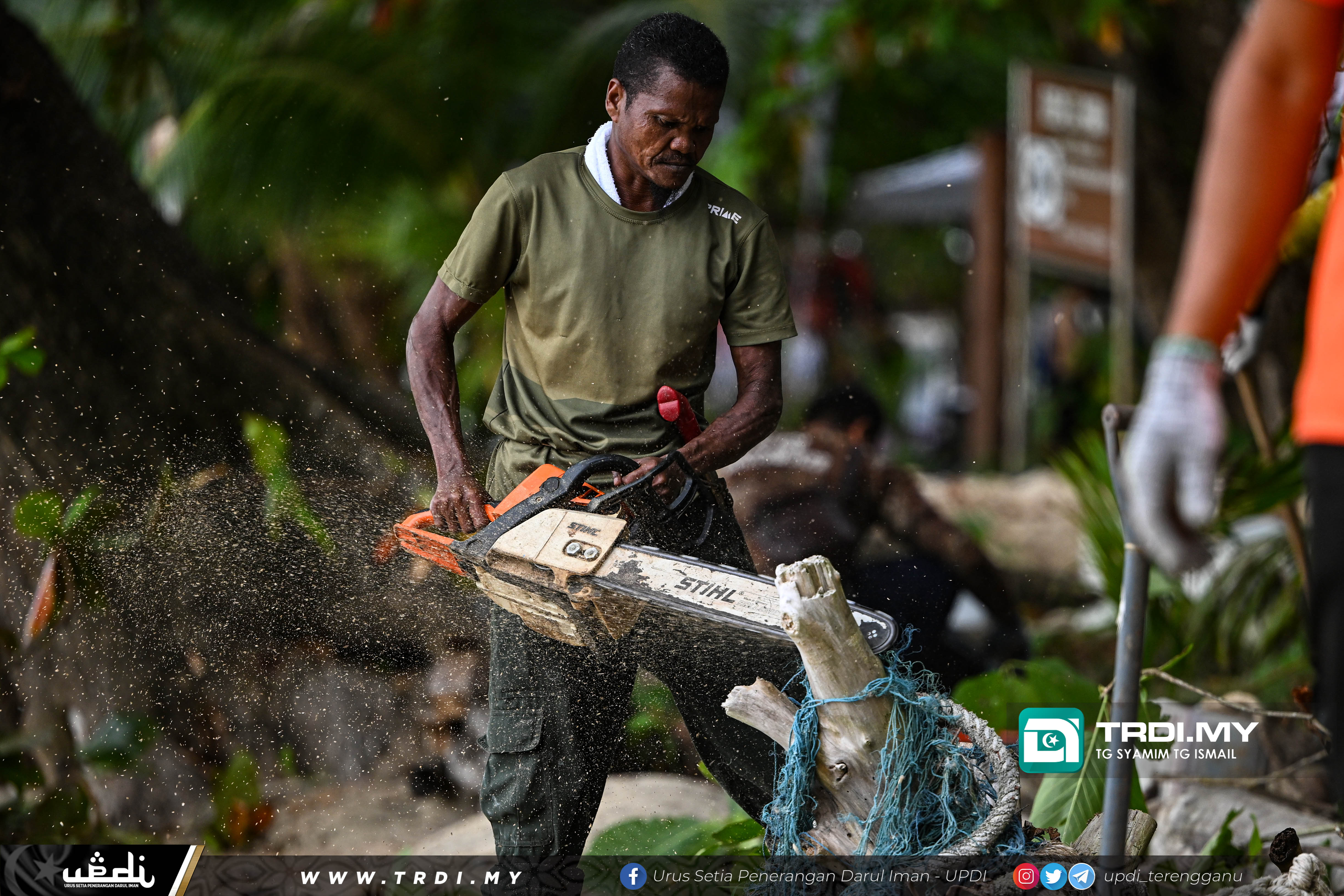
Task: Click the TG SYAMIM TG ISMAIL credit
Action: tap(1166, 754)
